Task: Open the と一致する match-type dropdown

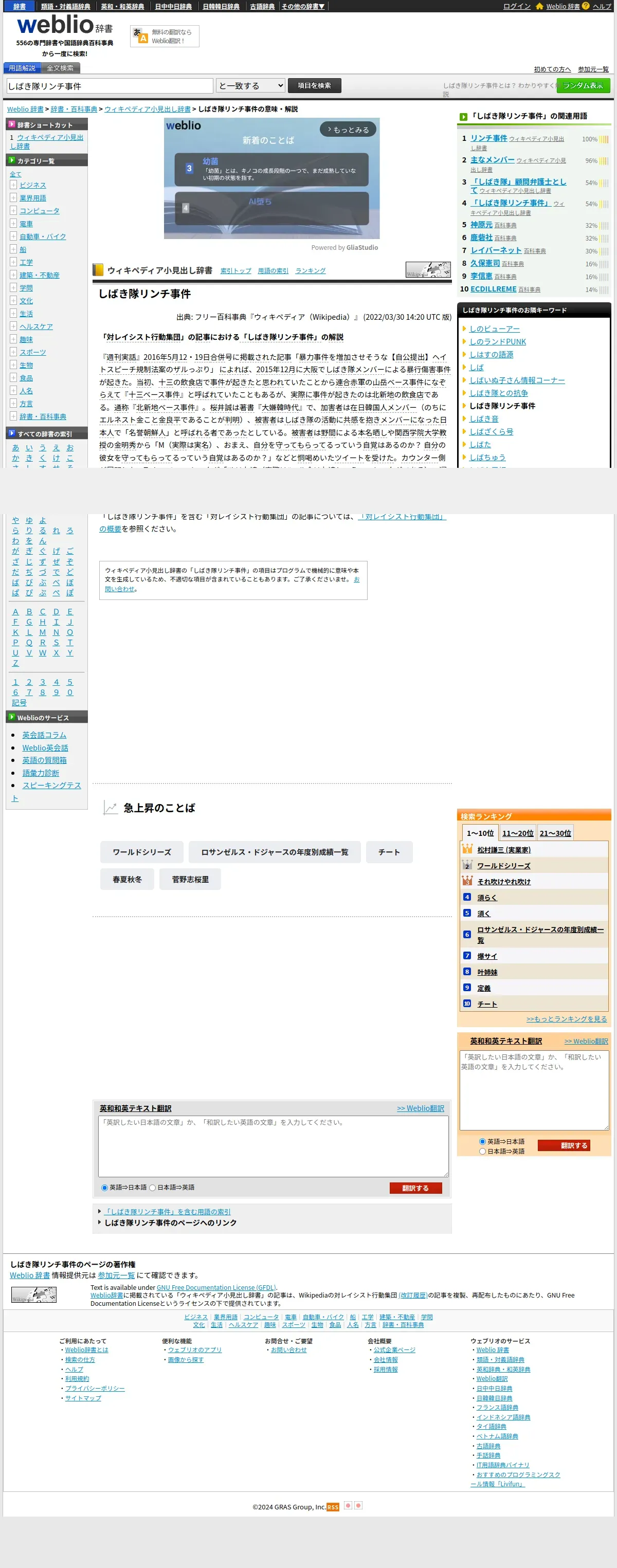Action: pyautogui.click(x=251, y=86)
